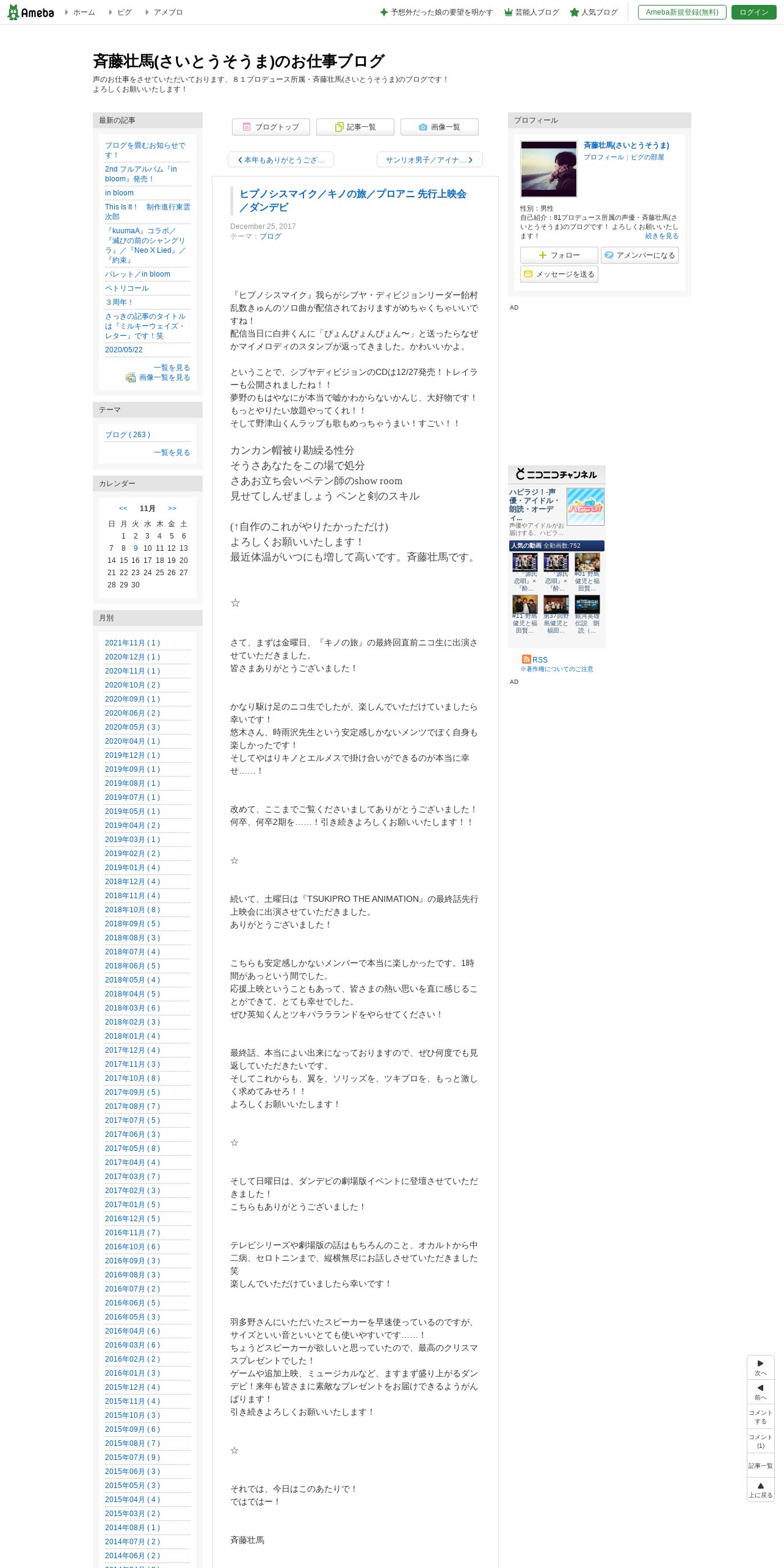Screen dimensions: 784x1568
Task: Click the floating 記事一覧 button
Action: pyautogui.click(x=760, y=1465)
